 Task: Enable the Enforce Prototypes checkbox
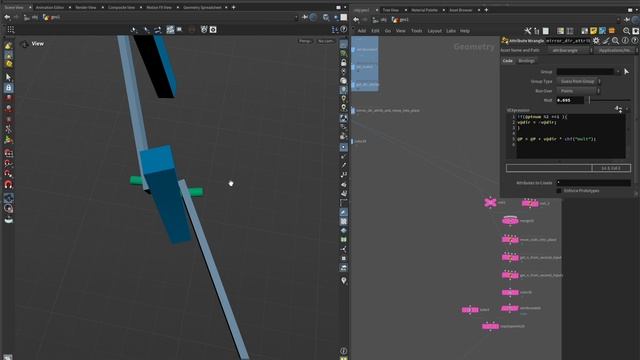click(x=559, y=191)
